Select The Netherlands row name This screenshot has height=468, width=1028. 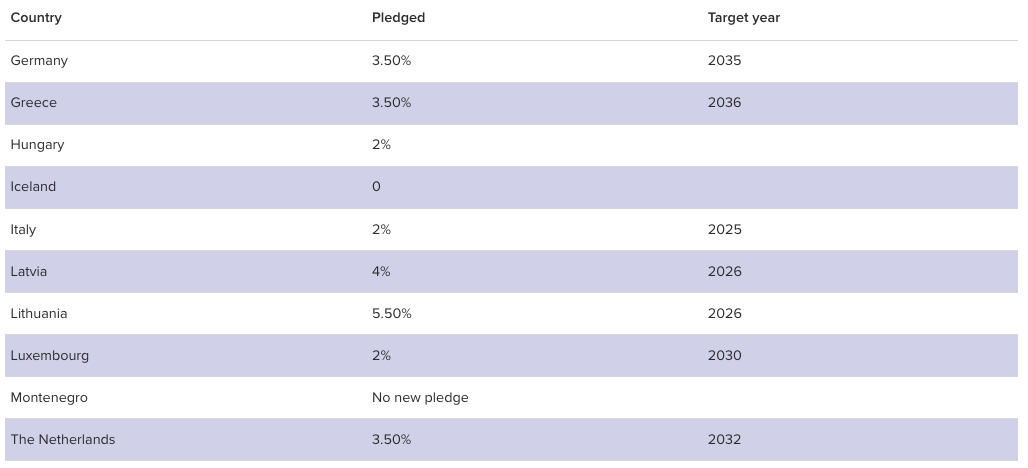pyautogui.click(x=63, y=440)
